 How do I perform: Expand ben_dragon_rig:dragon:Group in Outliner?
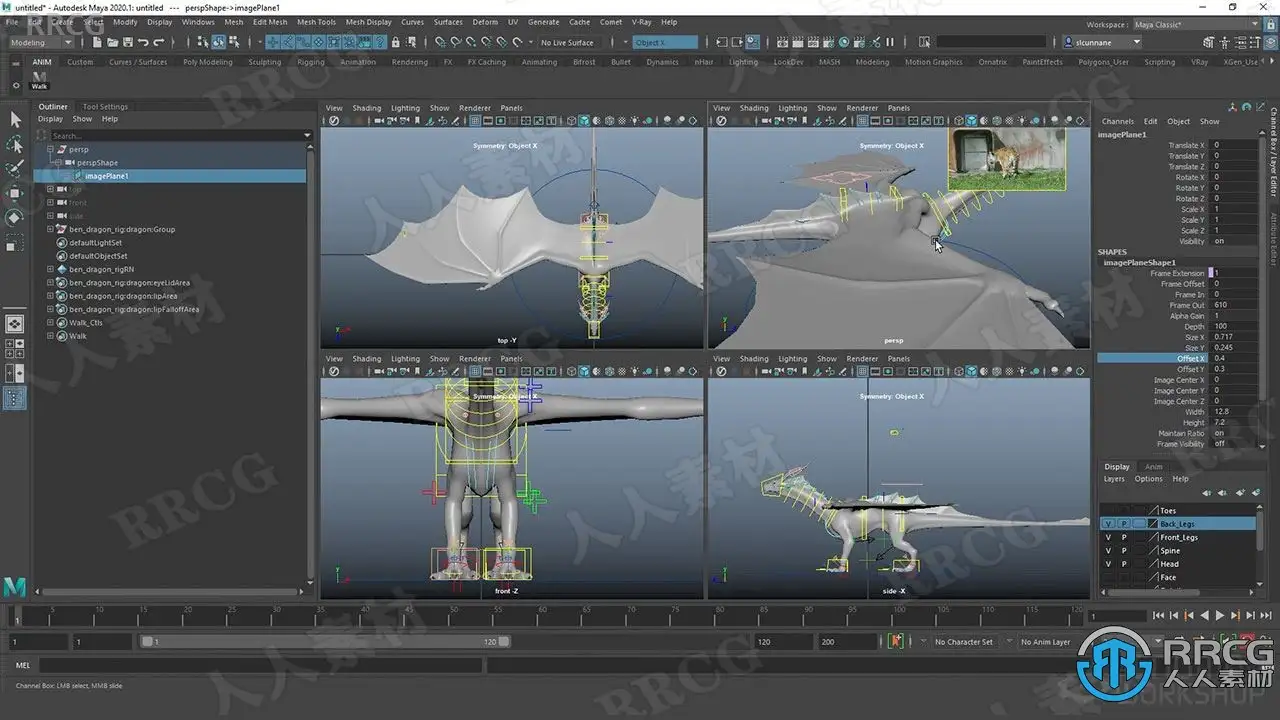(x=50, y=229)
